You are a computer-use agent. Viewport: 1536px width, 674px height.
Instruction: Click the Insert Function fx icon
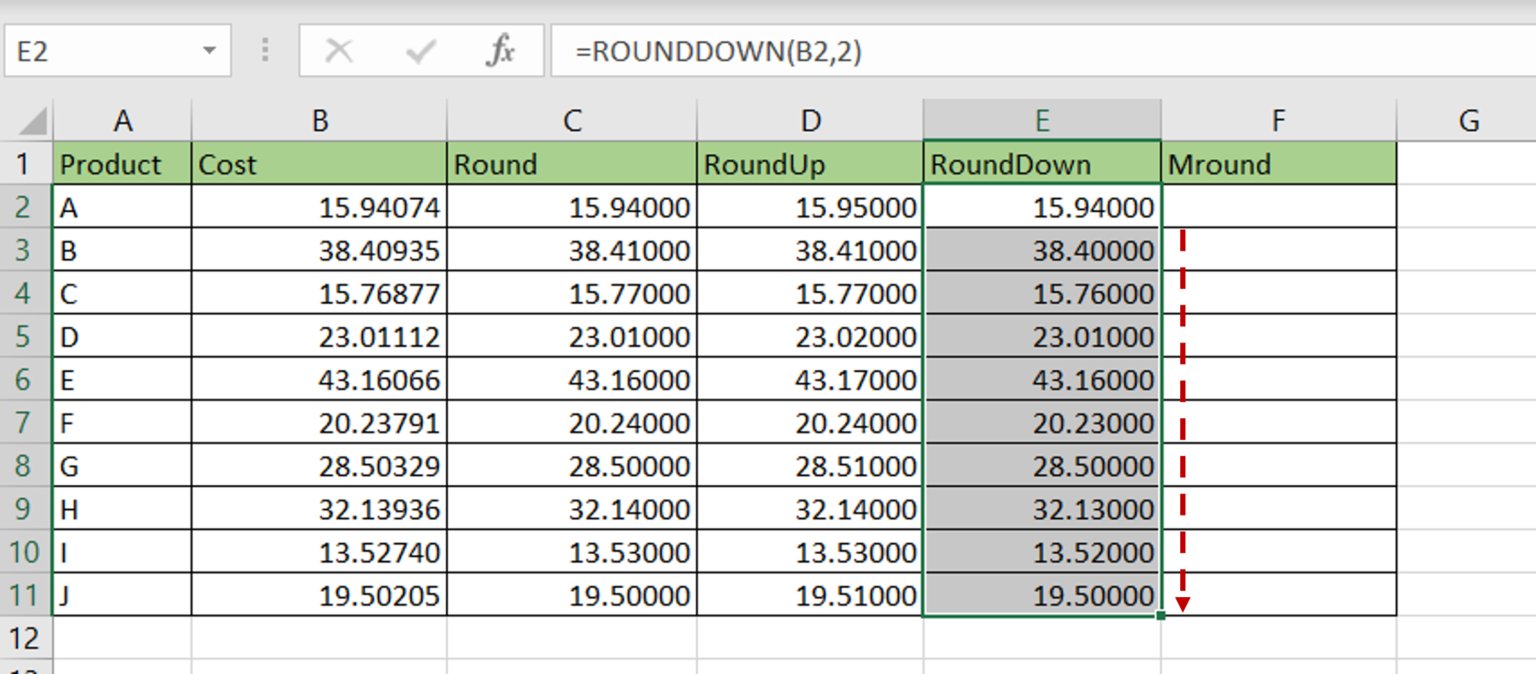(502, 50)
